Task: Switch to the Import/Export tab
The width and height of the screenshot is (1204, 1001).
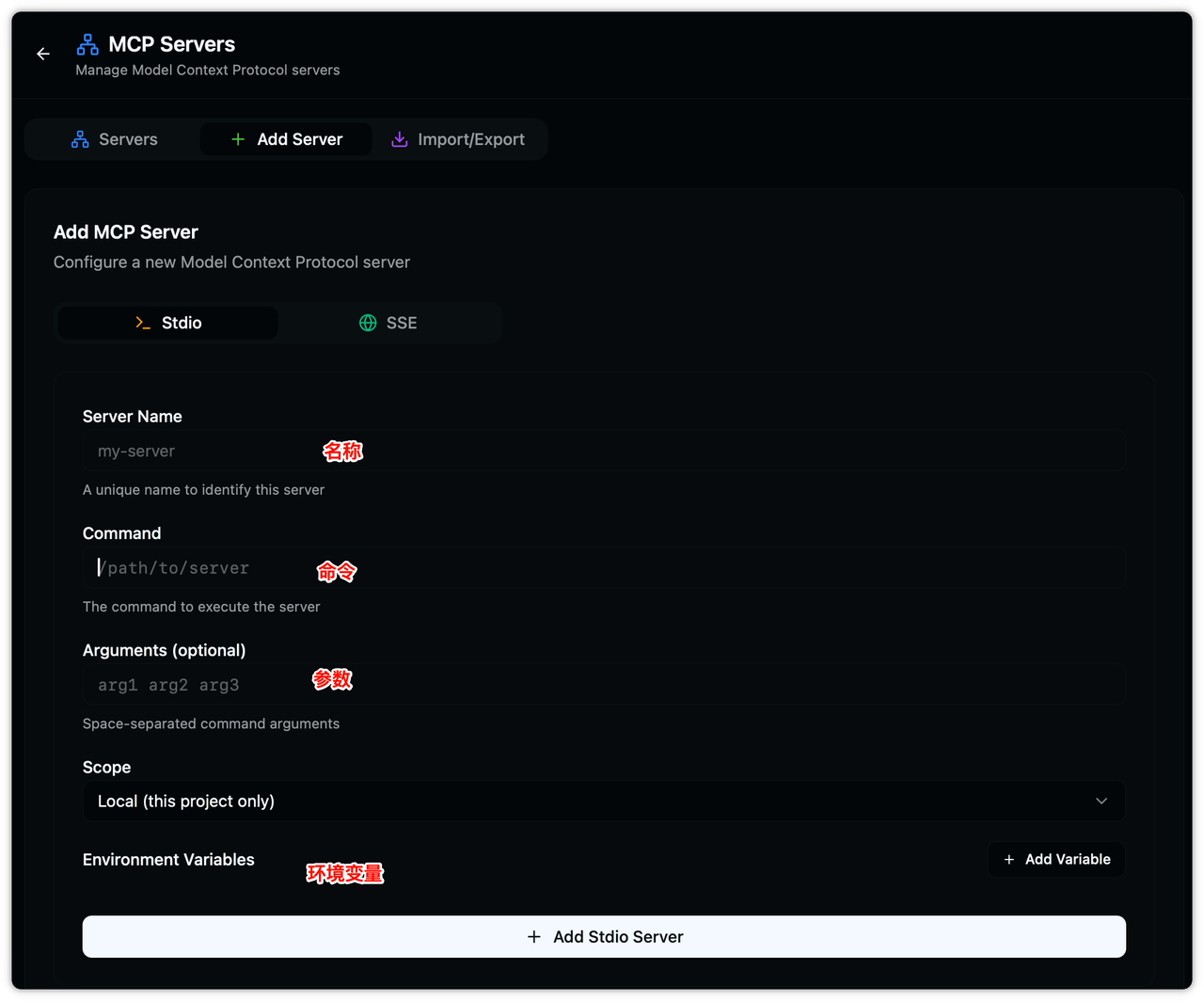Action: (459, 139)
